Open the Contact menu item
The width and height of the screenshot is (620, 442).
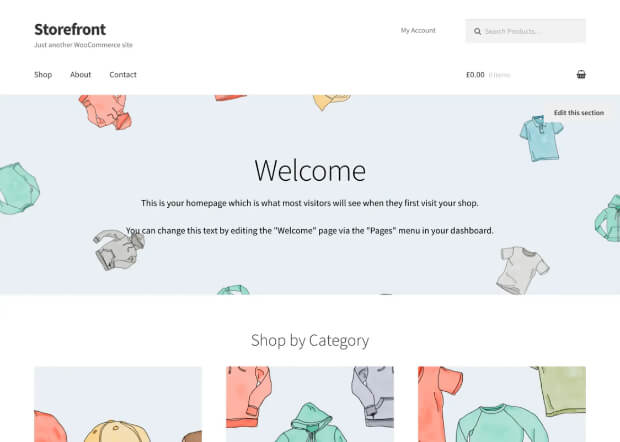click(123, 75)
